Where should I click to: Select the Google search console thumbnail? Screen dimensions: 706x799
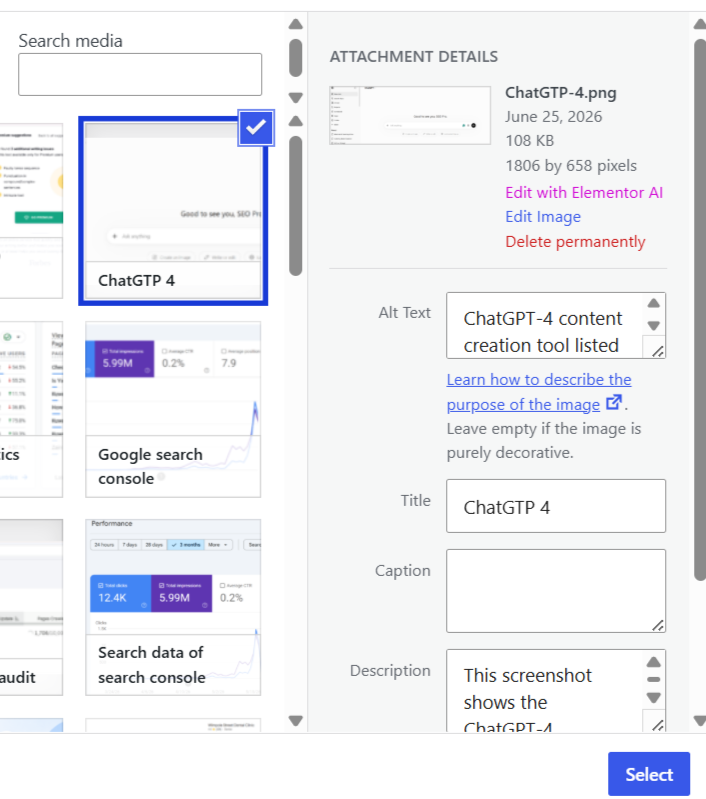[173, 409]
